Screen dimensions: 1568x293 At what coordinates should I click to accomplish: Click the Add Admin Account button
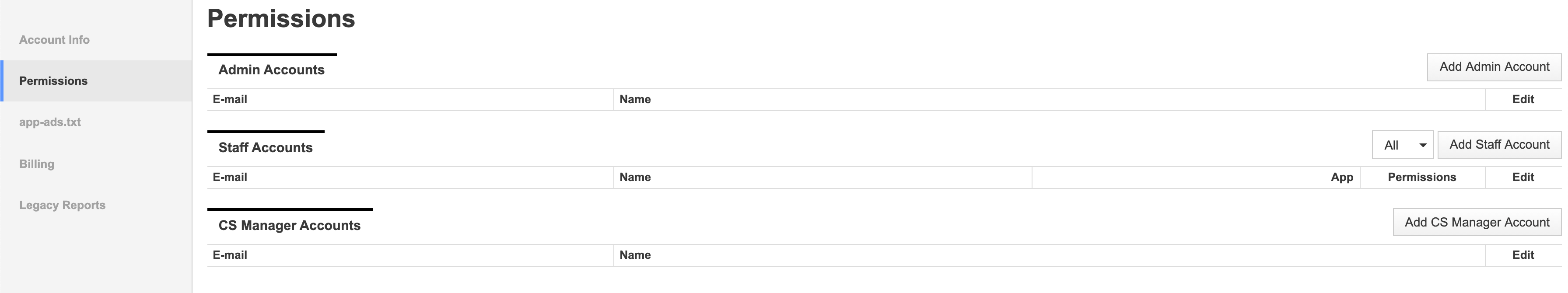click(x=1494, y=67)
